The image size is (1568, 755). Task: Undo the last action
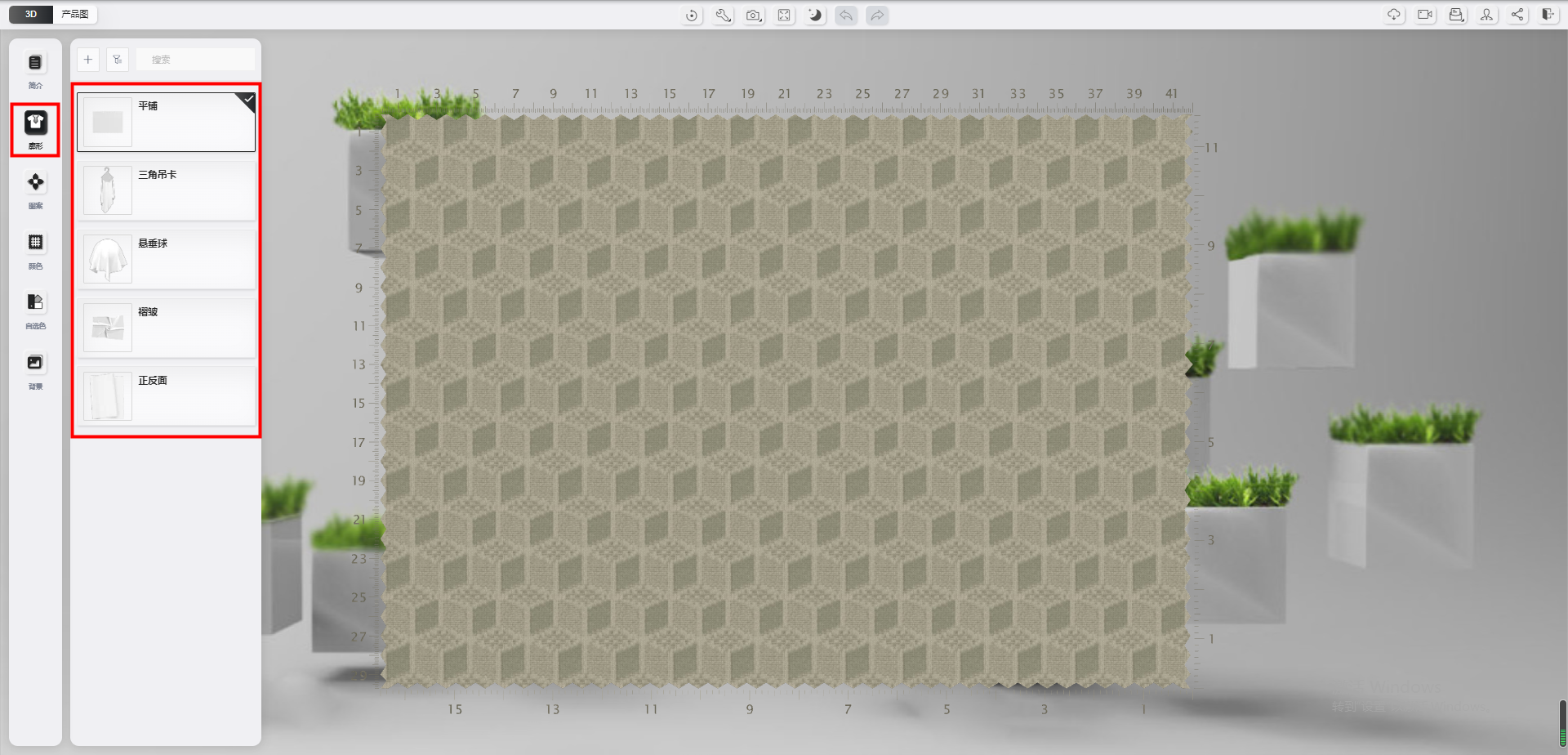pyautogui.click(x=846, y=16)
